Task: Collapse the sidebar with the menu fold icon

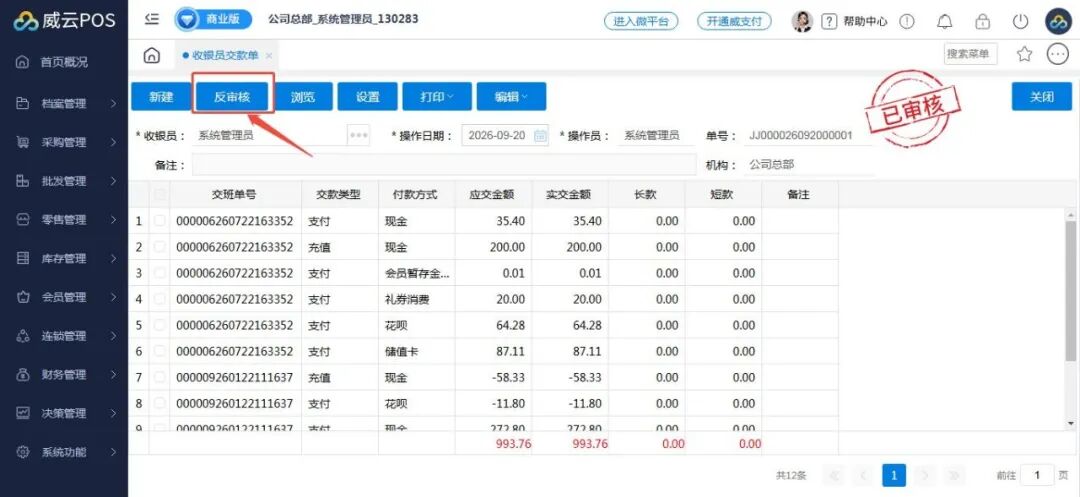Action: click(152, 19)
